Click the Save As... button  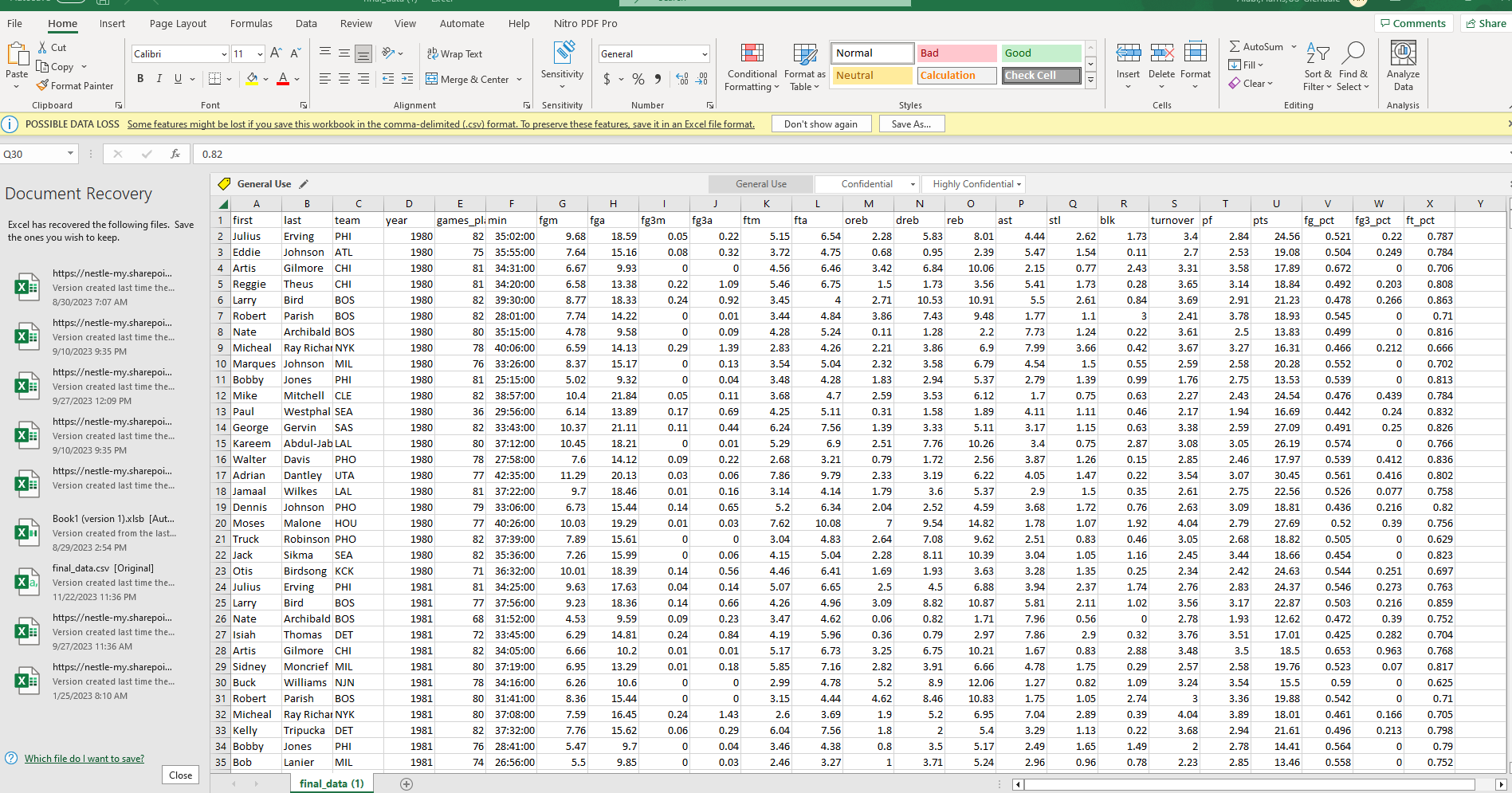click(911, 124)
